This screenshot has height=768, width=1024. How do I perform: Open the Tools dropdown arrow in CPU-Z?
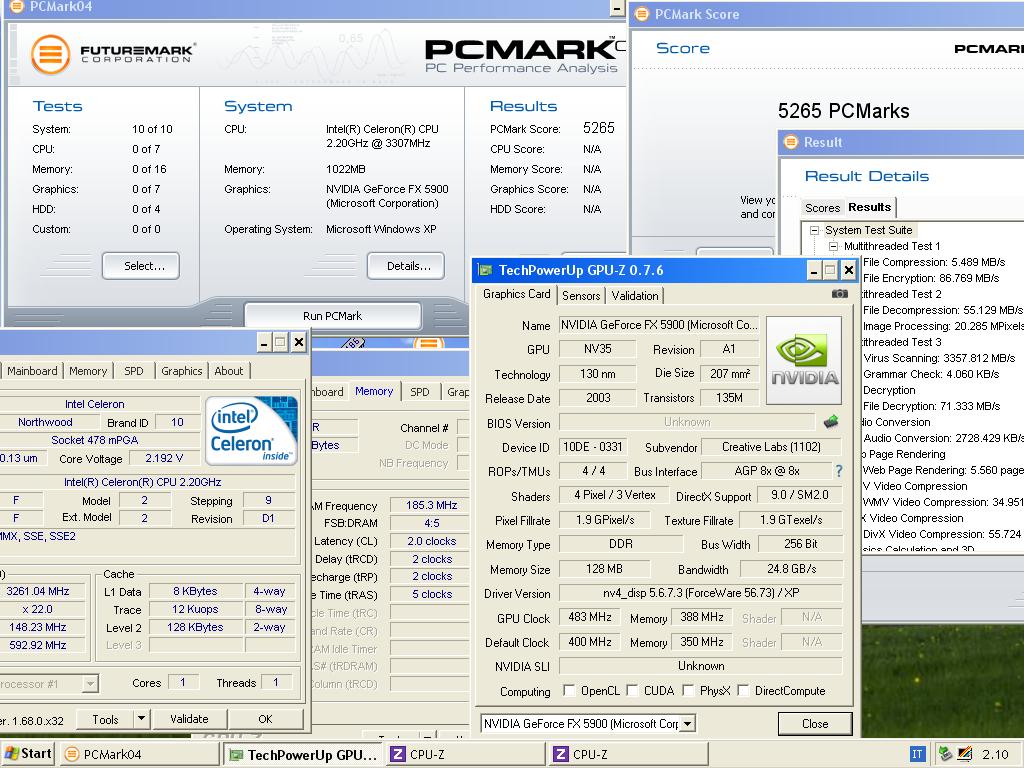141,718
